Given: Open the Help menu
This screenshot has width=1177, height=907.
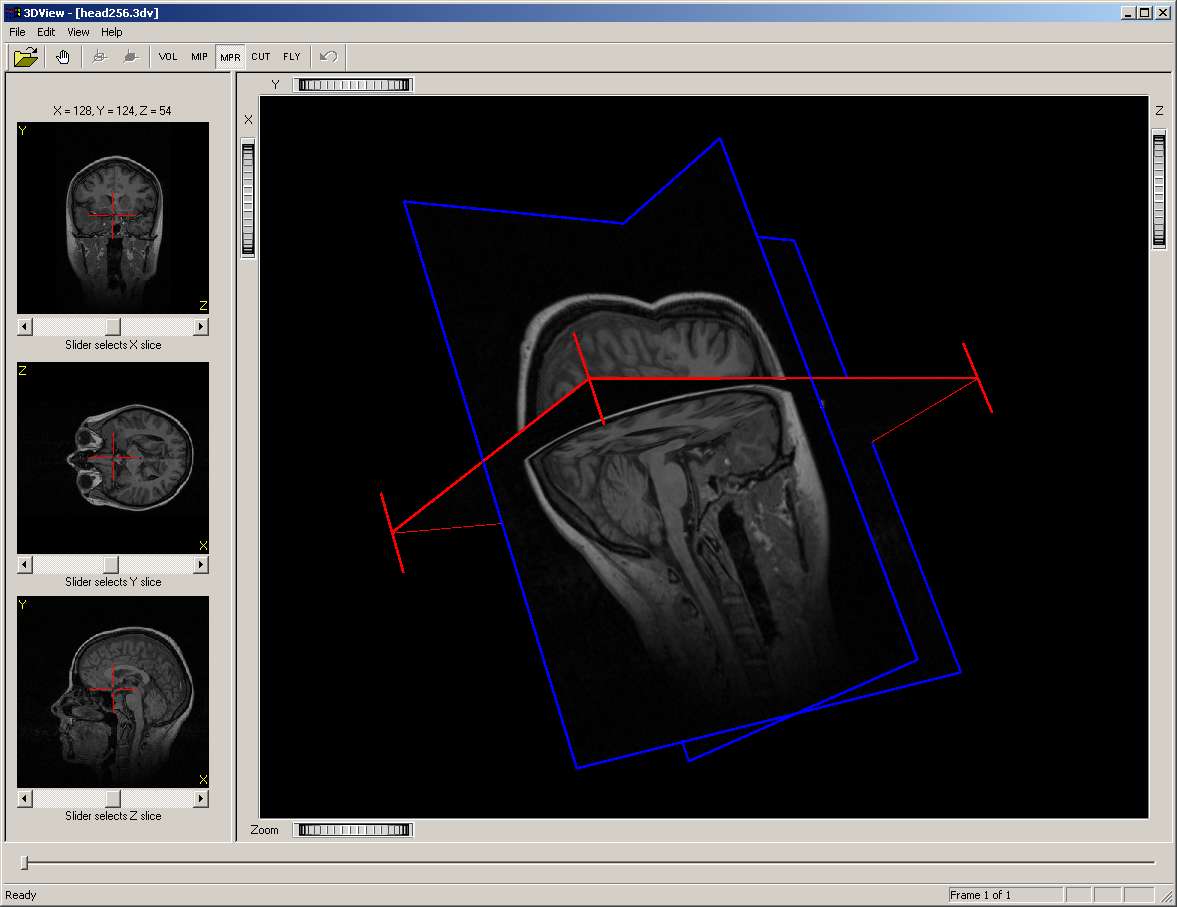Looking at the screenshot, I should (111, 32).
